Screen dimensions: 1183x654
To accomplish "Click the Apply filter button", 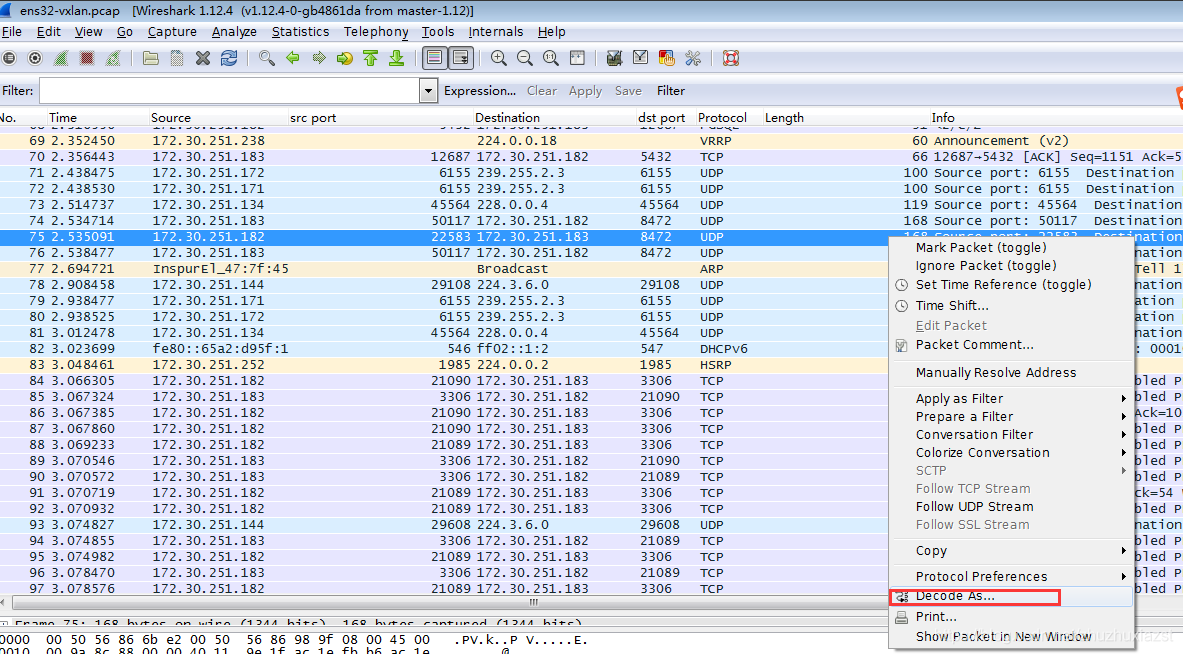I will [585, 91].
